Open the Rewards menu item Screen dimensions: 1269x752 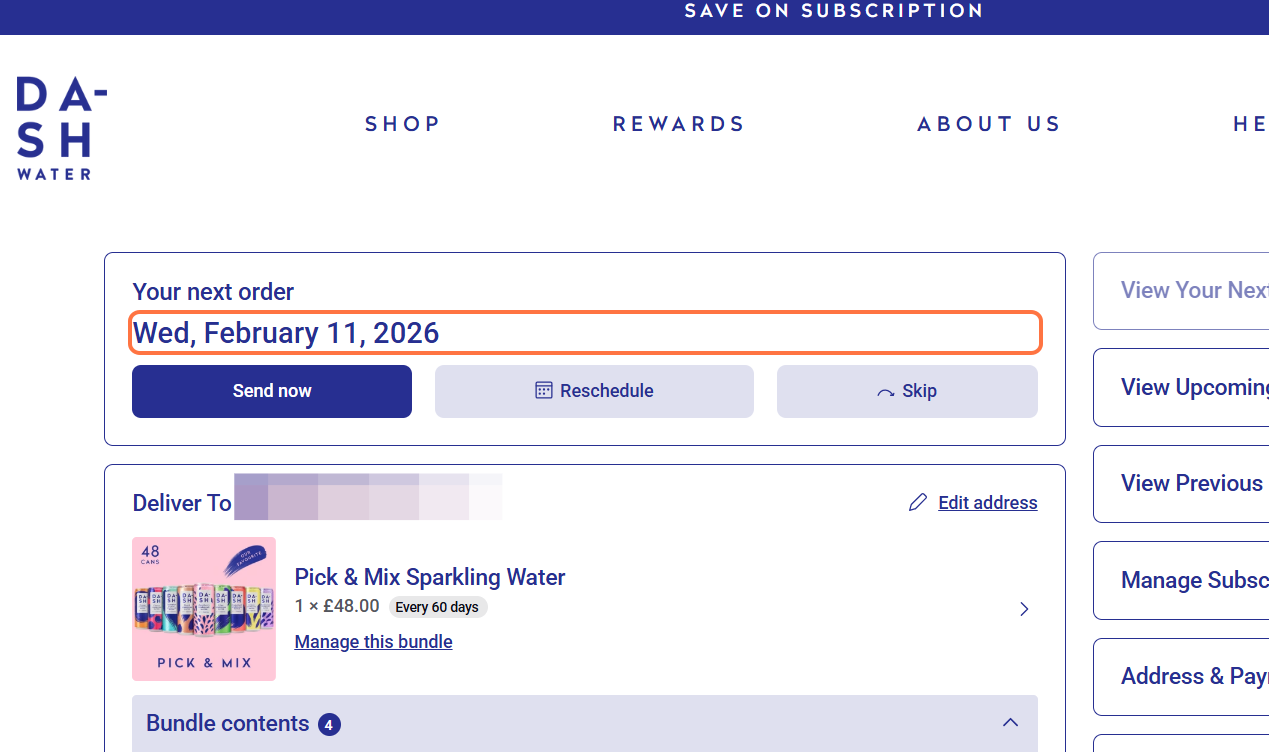679,124
